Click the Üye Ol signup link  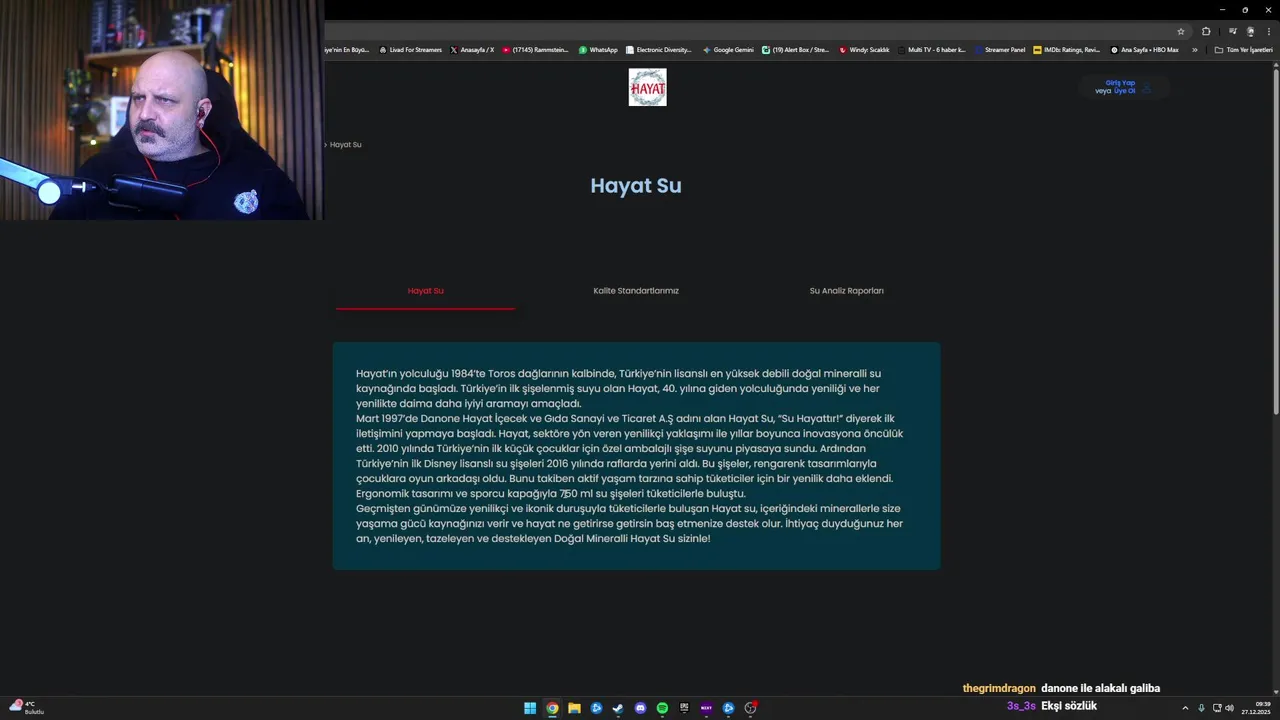pos(1125,91)
